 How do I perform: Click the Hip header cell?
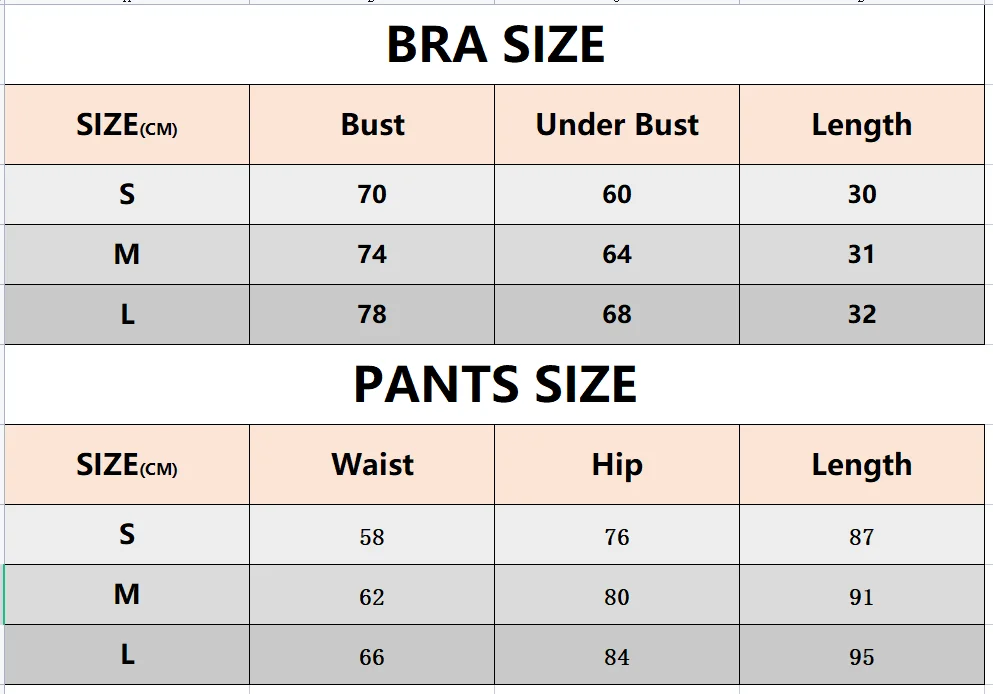(617, 465)
